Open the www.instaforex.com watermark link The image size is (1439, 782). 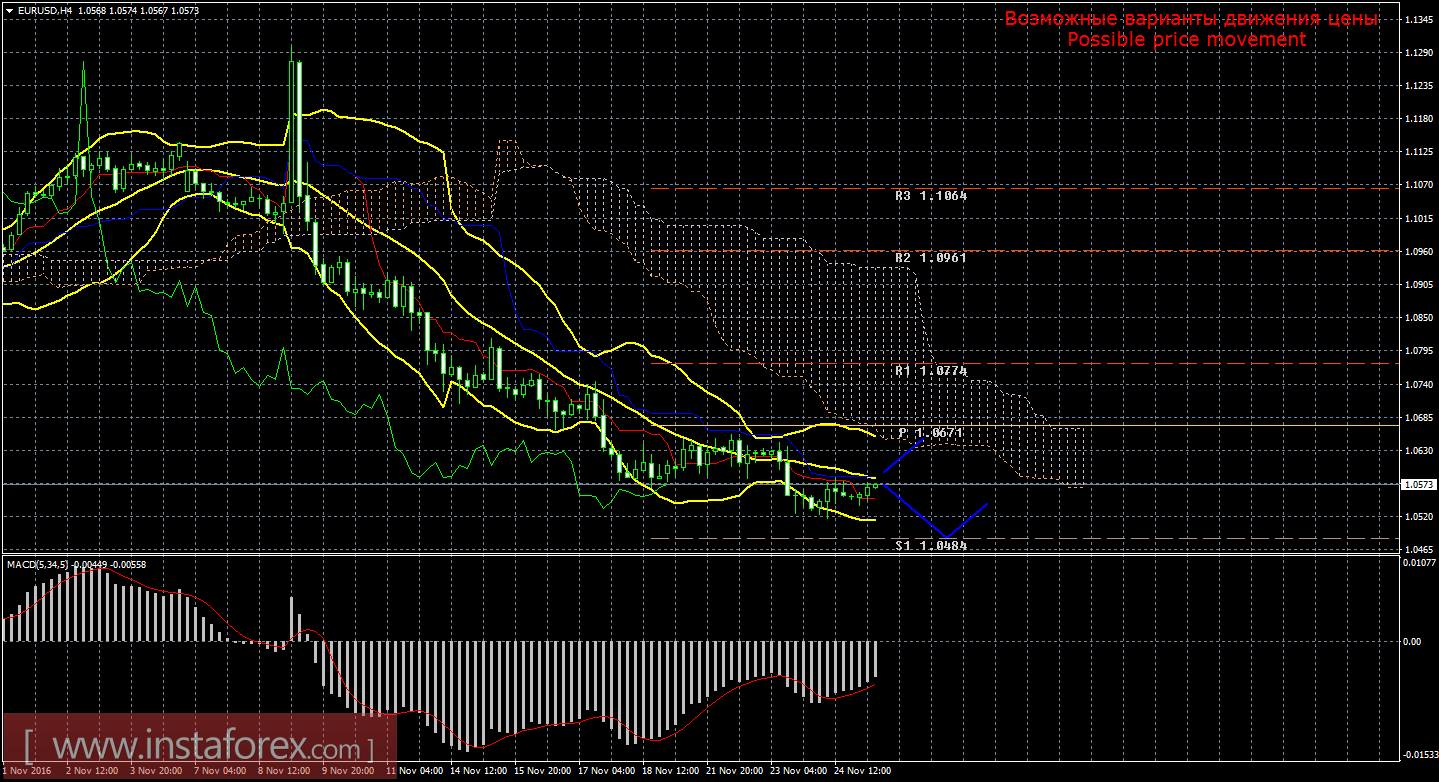pos(198,747)
